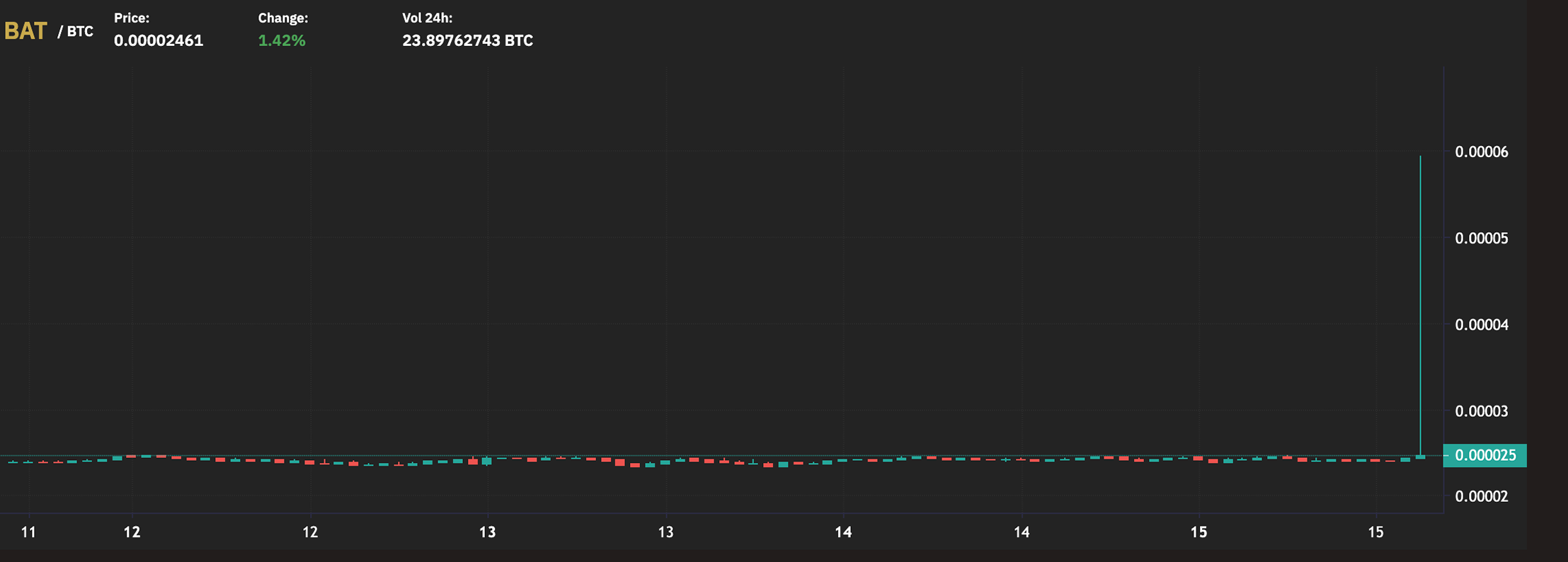Viewport: 1568px width, 562px height.
Task: Click the / BTC pair label
Action: [x=75, y=32]
